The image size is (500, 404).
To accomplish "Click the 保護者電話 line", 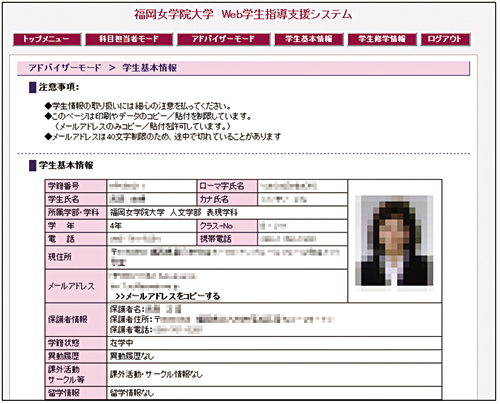I will (x=156, y=330).
